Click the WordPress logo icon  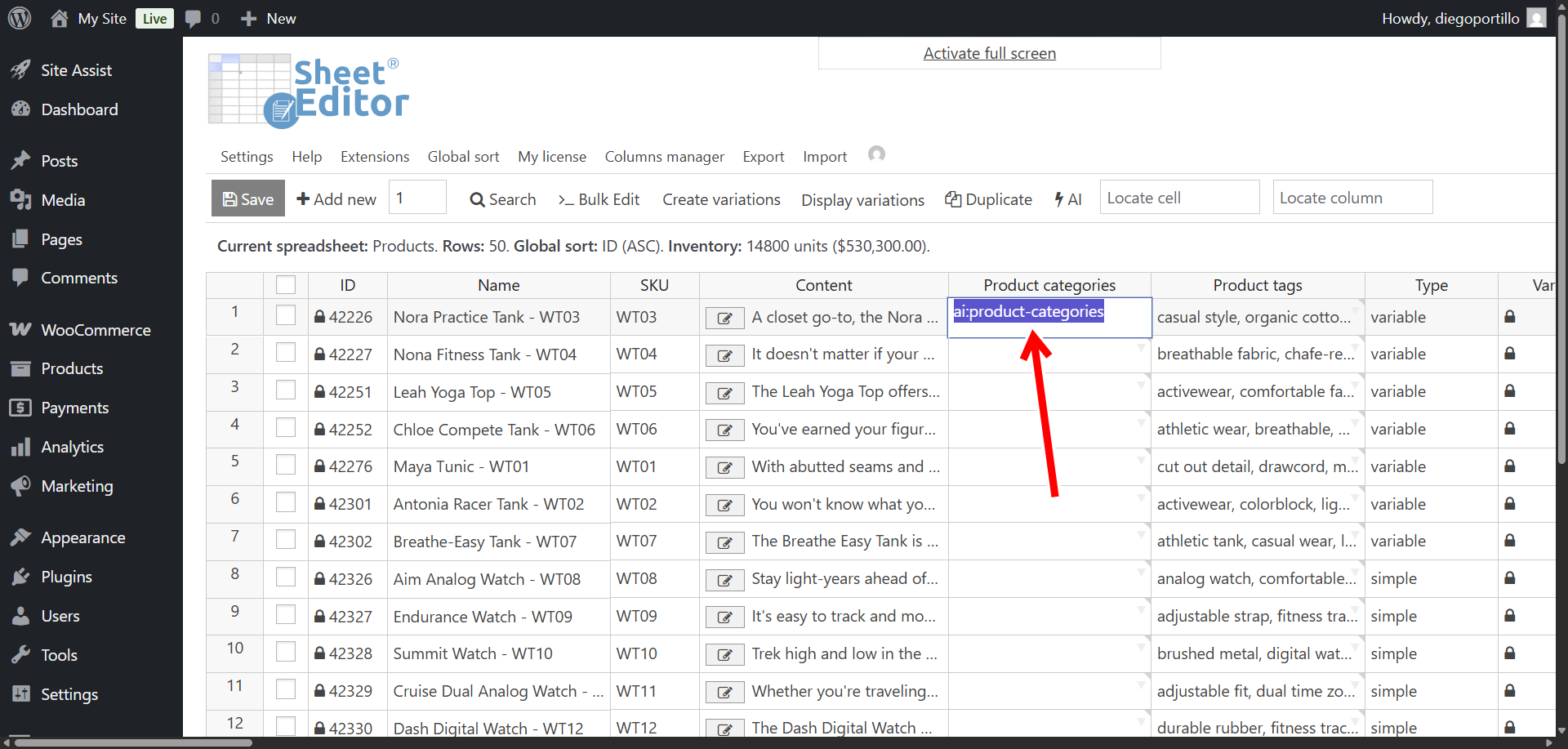20,18
